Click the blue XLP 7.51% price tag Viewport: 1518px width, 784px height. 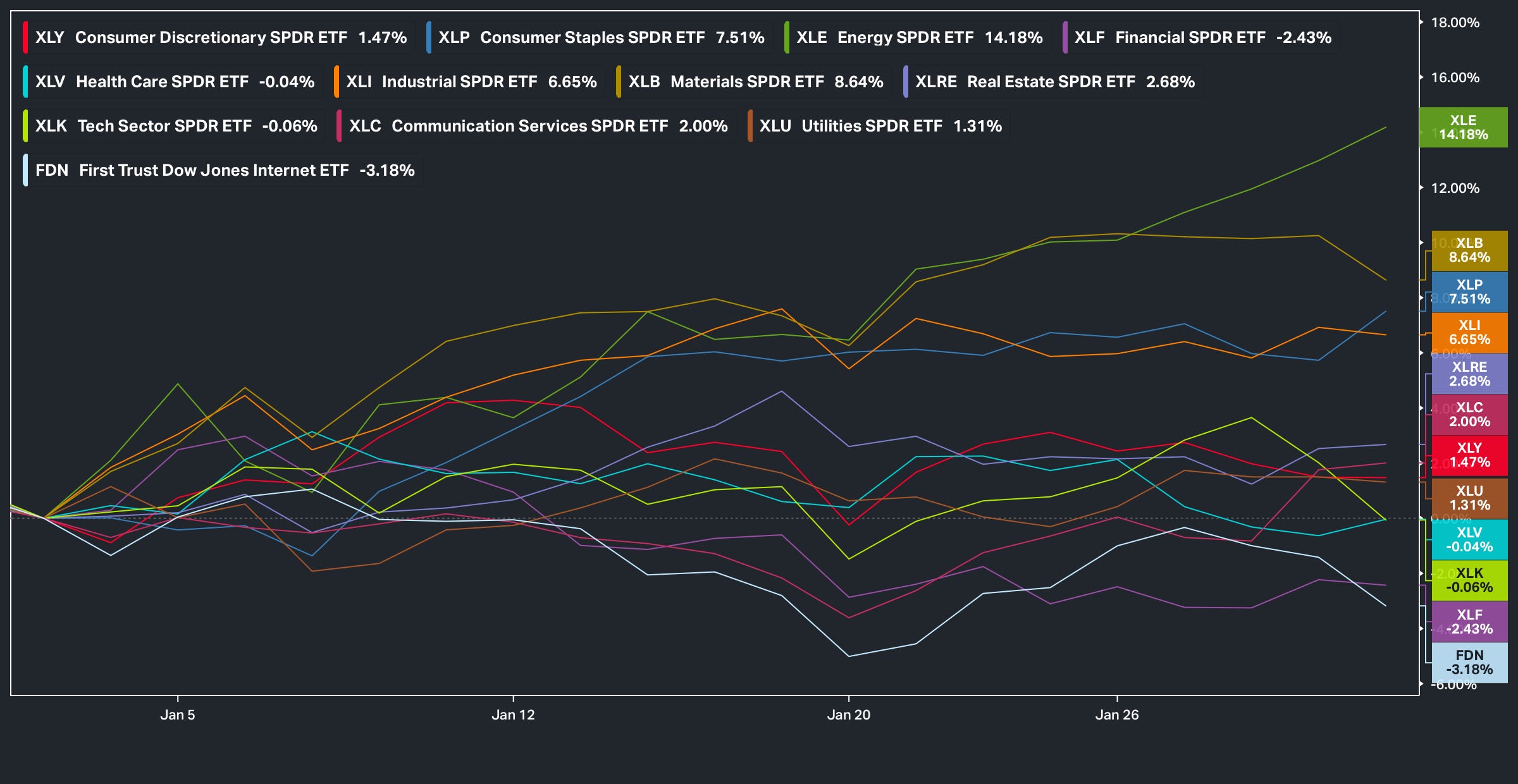tap(1469, 292)
